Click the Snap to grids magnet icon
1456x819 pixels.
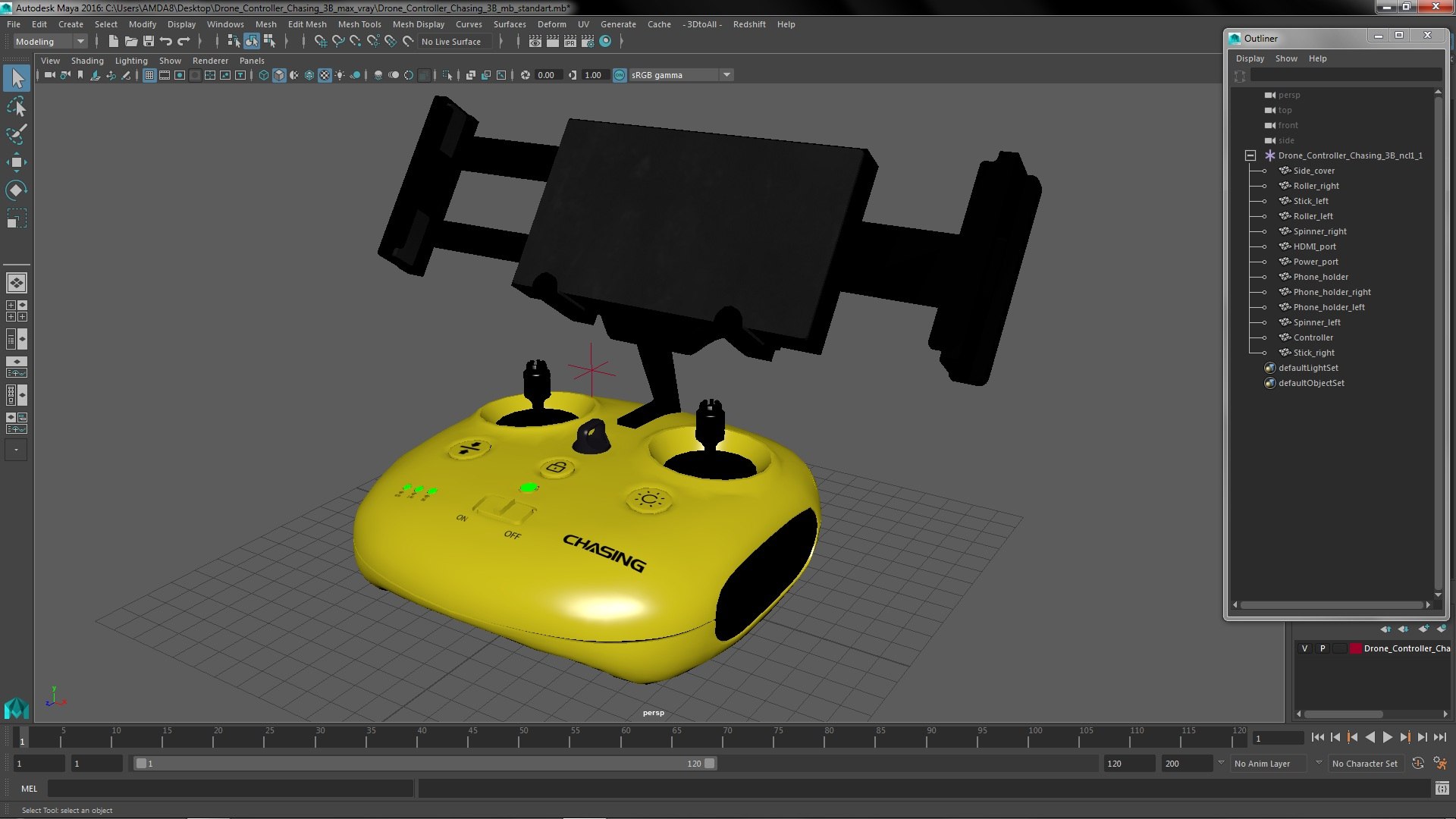(x=320, y=42)
